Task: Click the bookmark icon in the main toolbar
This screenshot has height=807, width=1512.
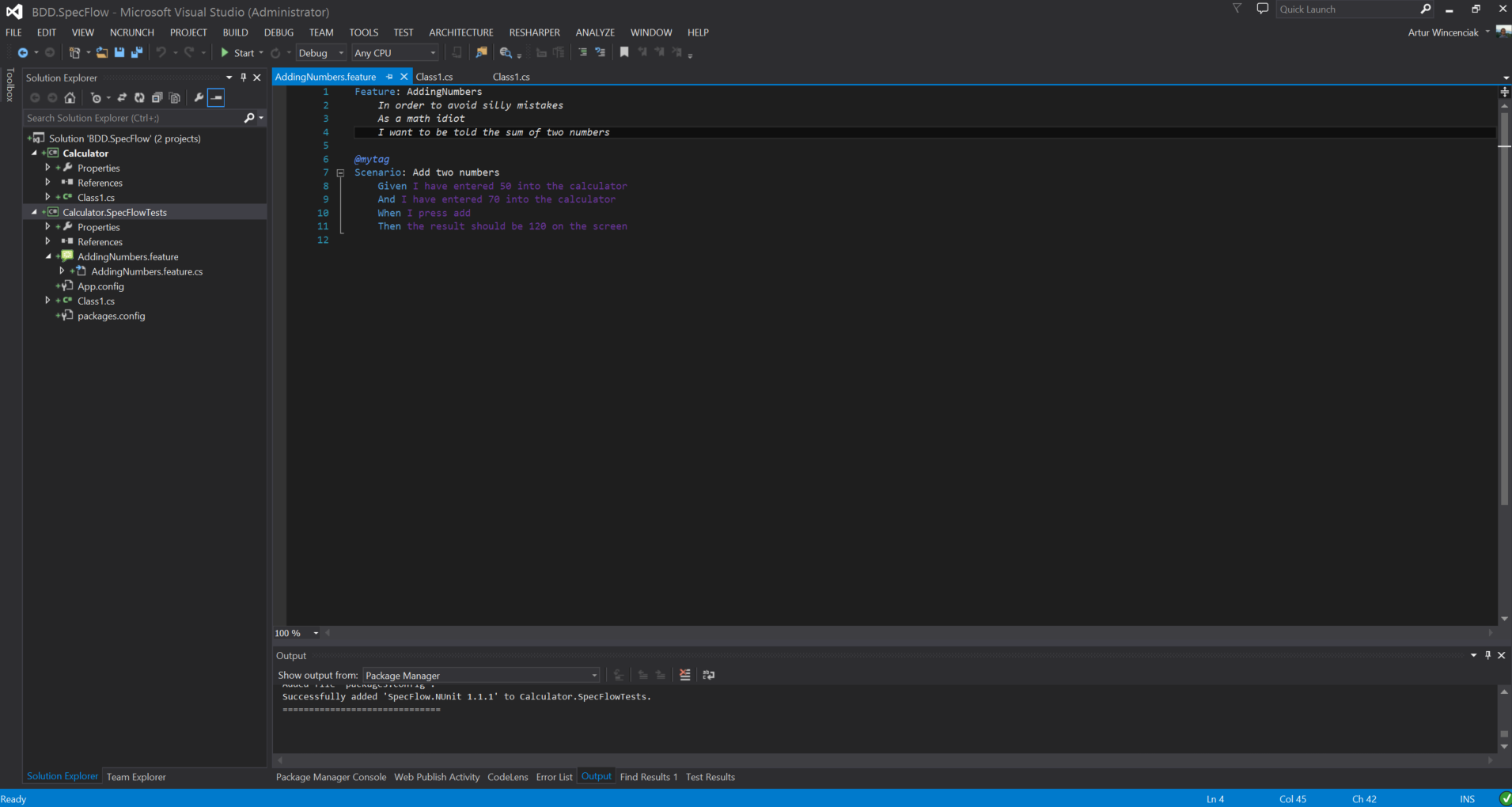Action: click(x=624, y=53)
